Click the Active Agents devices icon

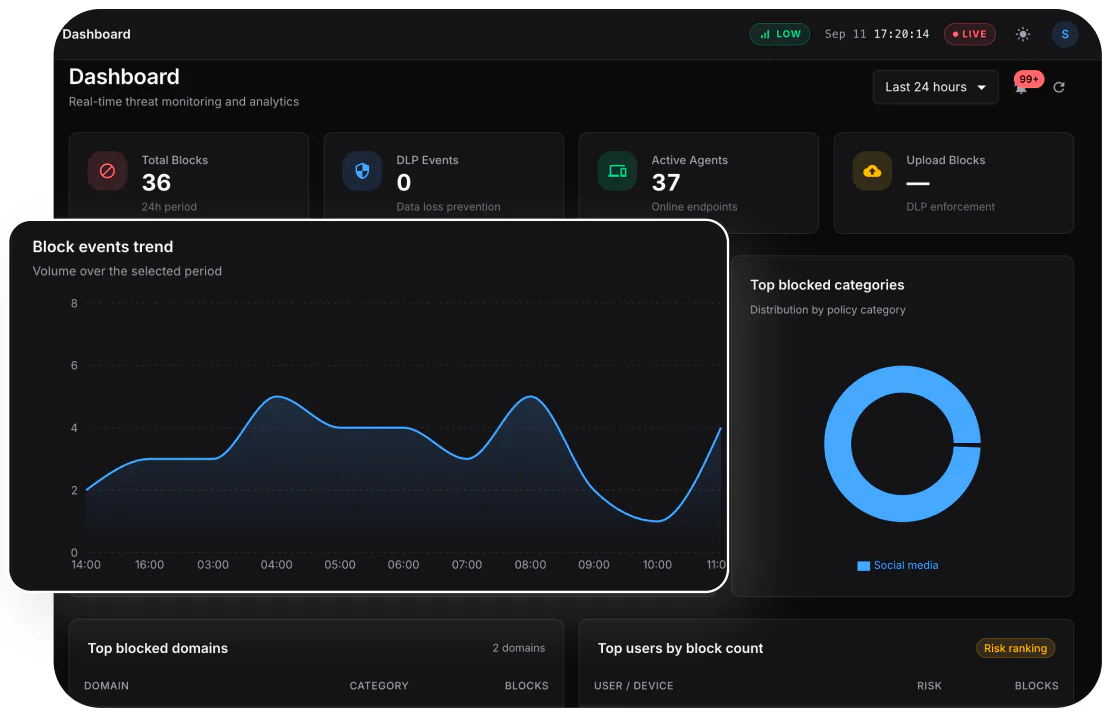pos(617,171)
